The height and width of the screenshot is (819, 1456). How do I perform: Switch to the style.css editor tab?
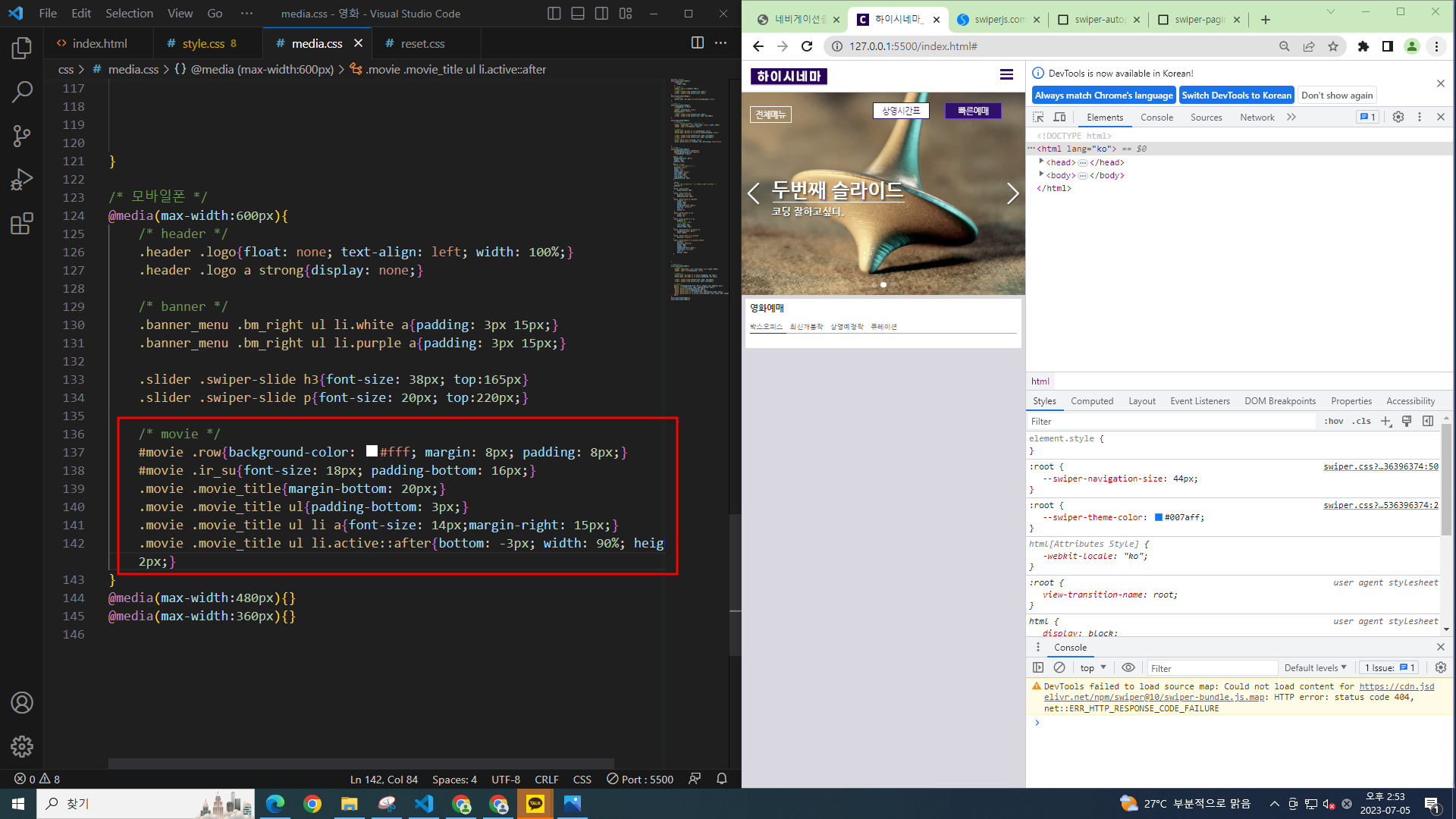click(x=202, y=43)
